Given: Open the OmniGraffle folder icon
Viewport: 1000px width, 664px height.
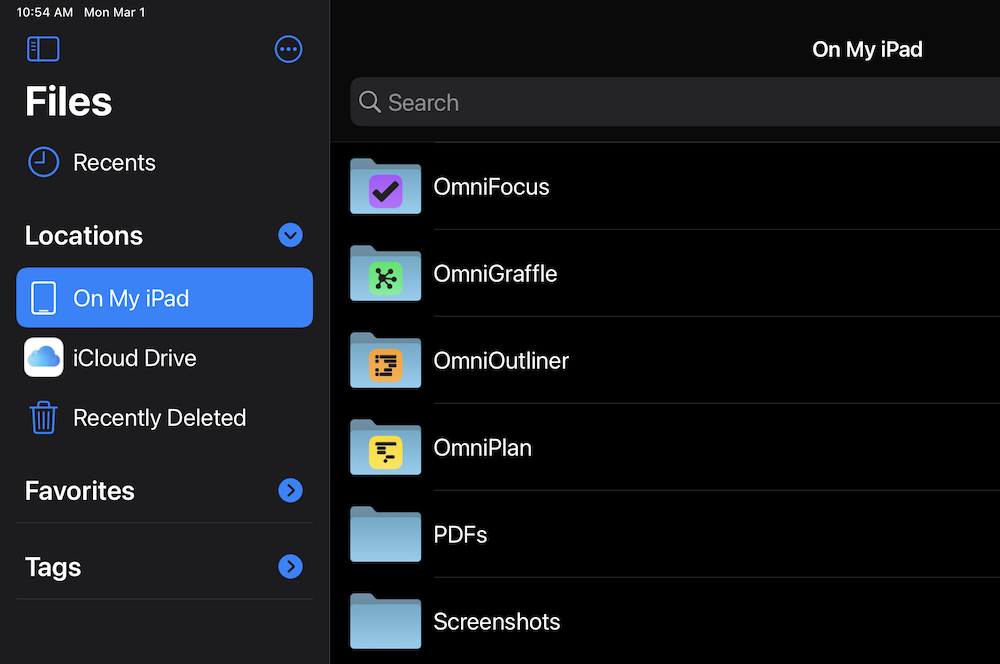Looking at the screenshot, I should [385, 274].
